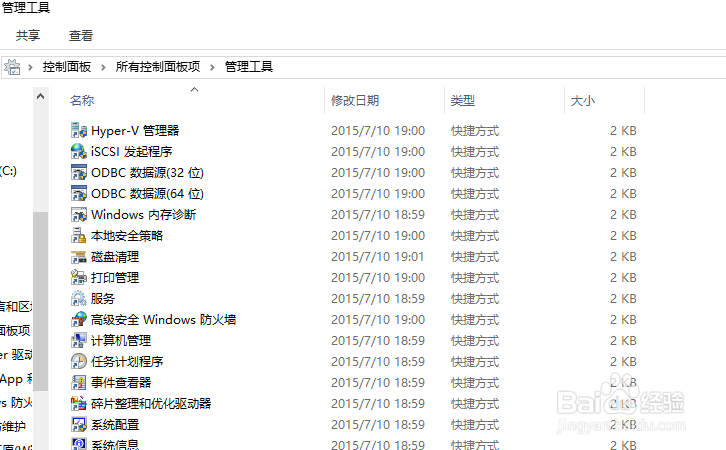
Task: Select the ODBC 数据源(64 位) name
Action: 147,193
